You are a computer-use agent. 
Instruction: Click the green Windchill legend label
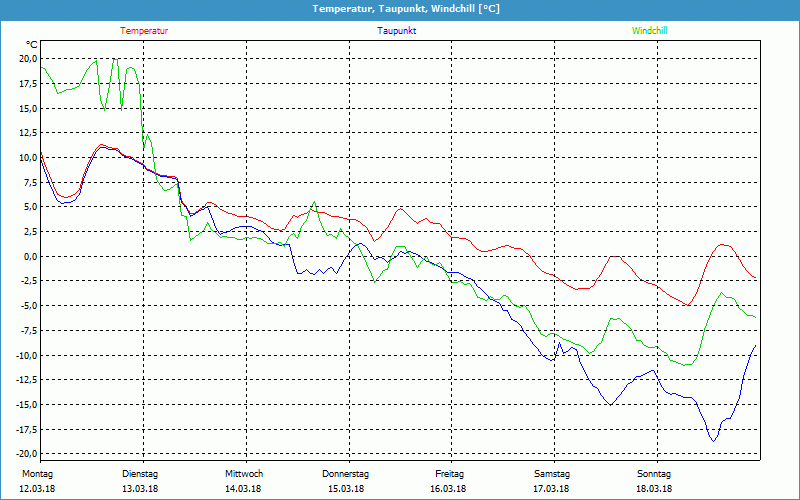click(x=649, y=31)
